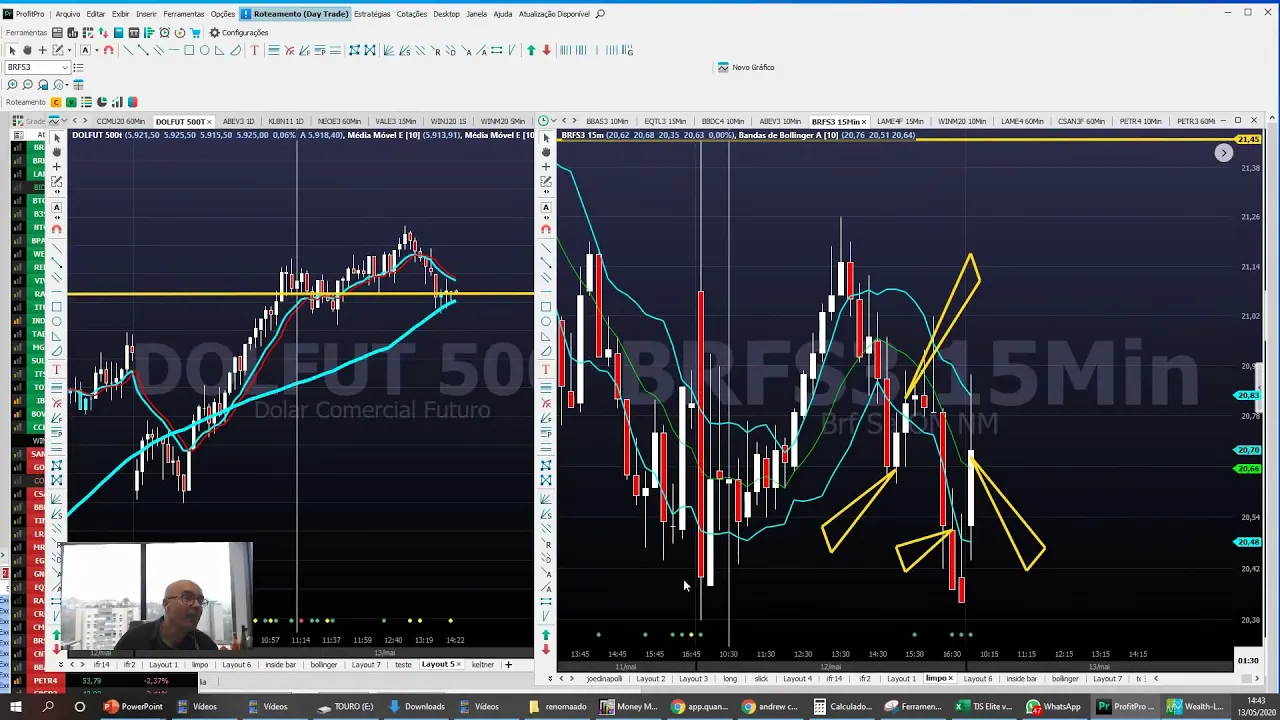Switch to the CCMJ20 60Min tab
This screenshot has width=1280, height=720.
120,121
